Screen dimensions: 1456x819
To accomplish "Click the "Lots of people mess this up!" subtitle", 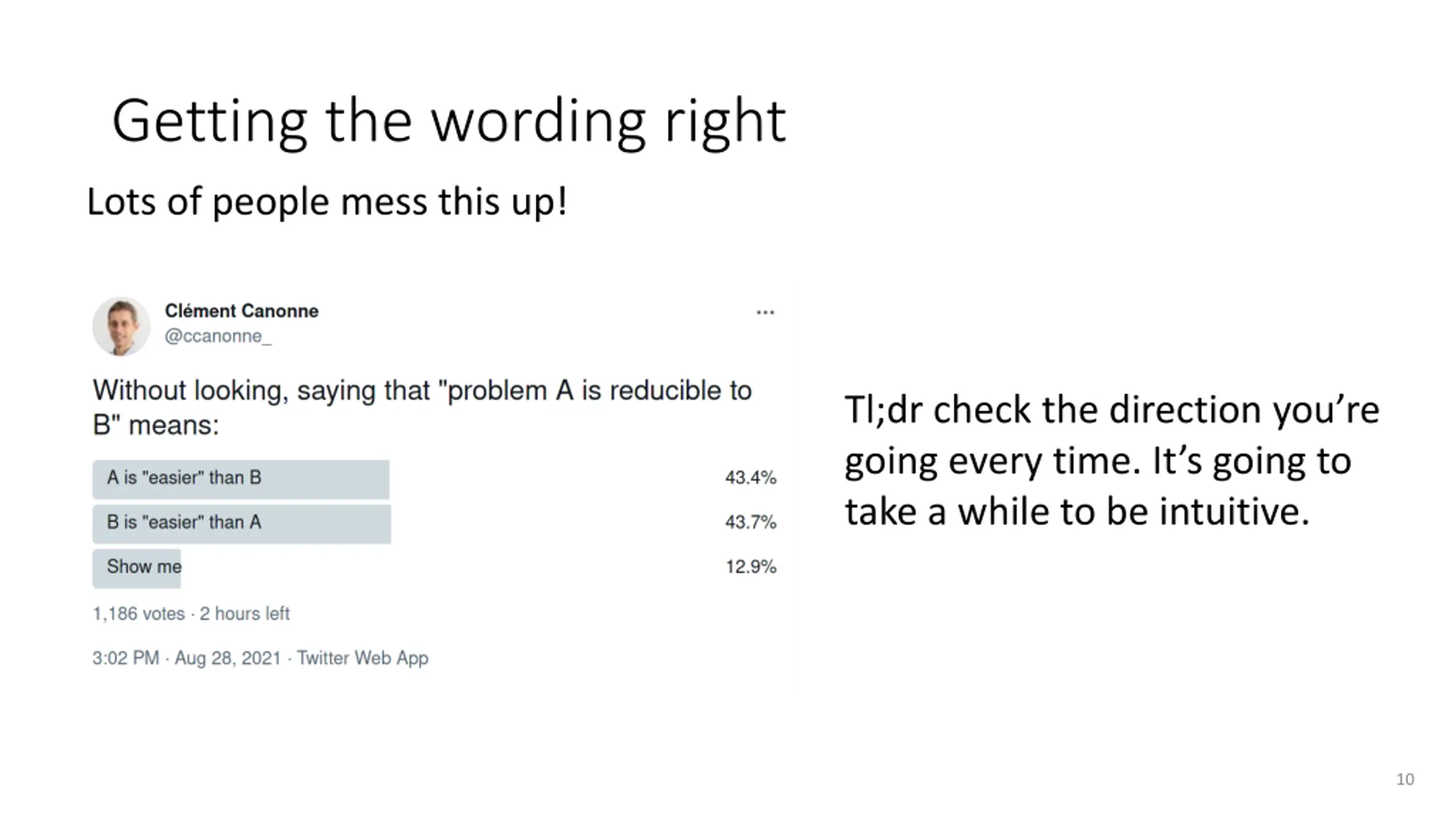I will point(327,202).
